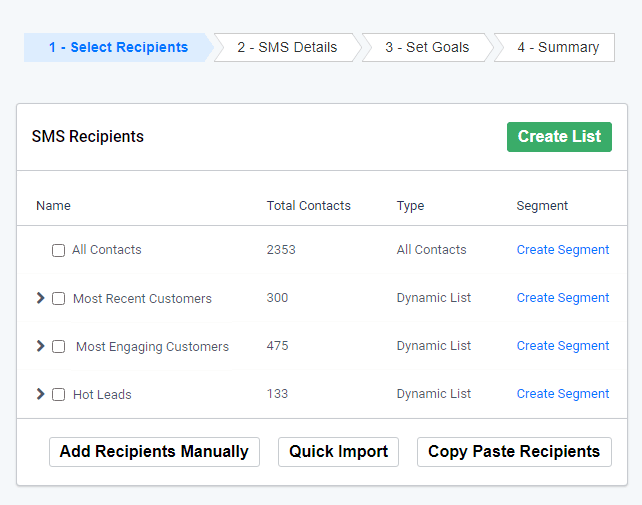Screen dimensions: 642x505
Task: Create Segment for Most Engaging Customers
Action: [563, 346]
